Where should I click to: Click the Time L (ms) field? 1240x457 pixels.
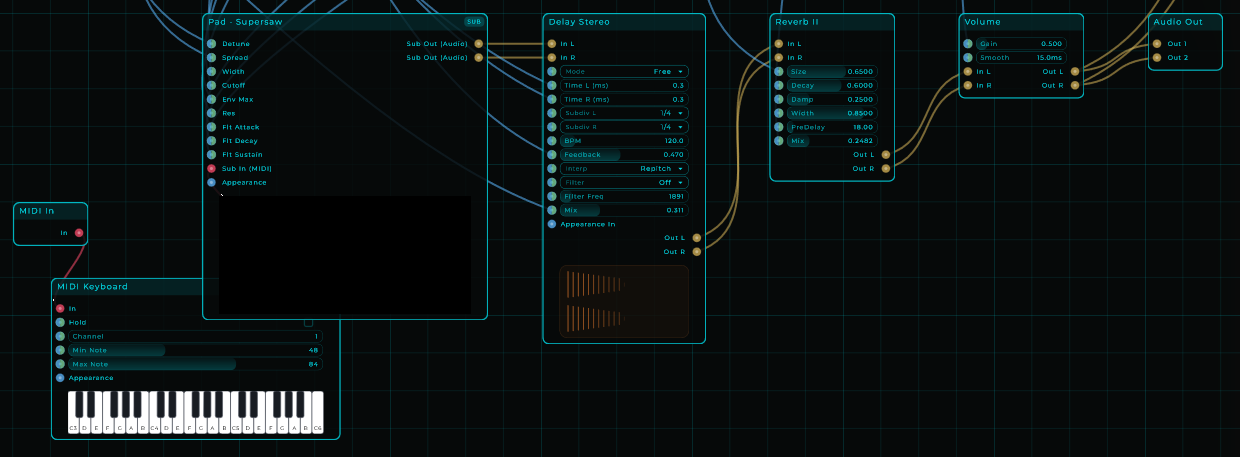pyautogui.click(x=624, y=86)
